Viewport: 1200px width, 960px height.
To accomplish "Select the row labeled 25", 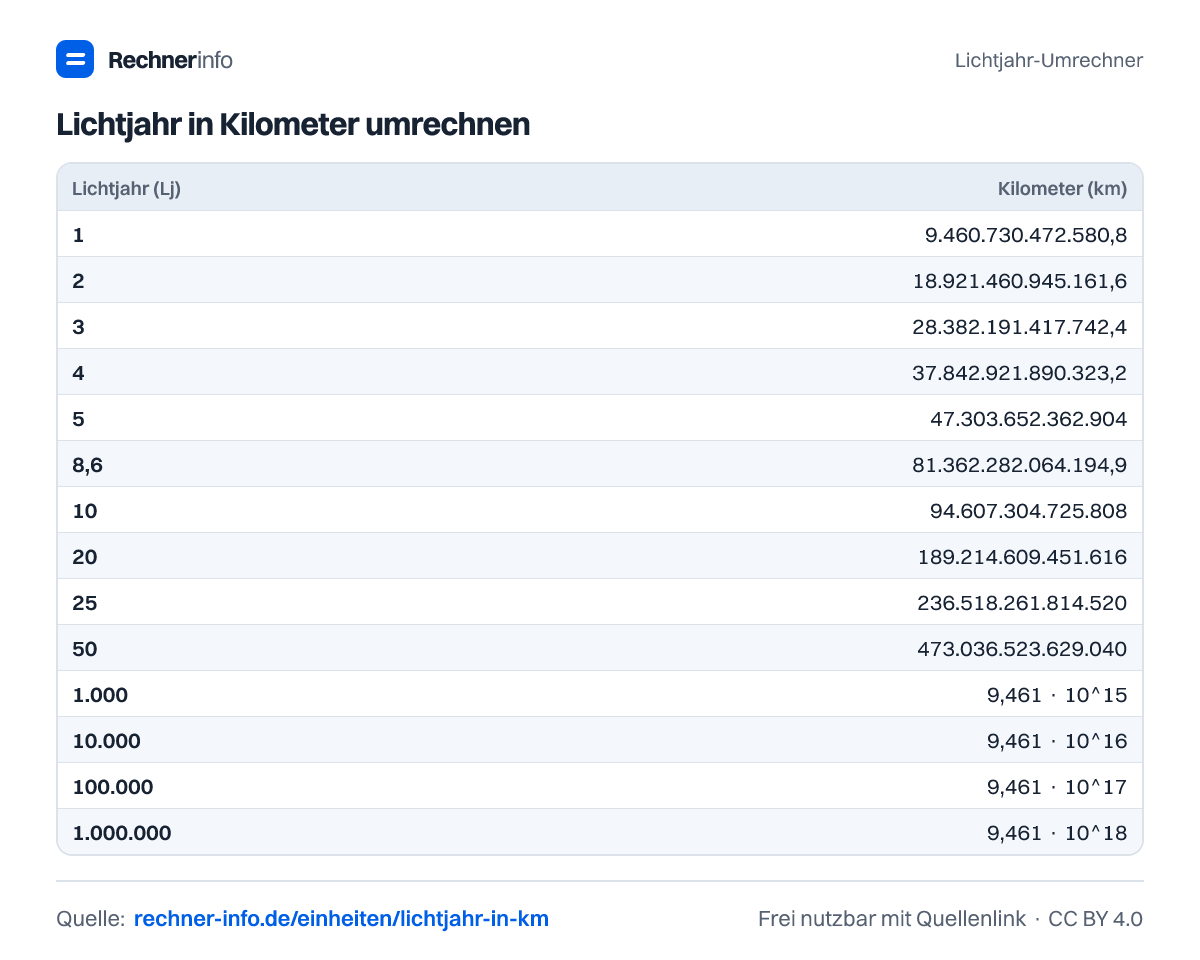I will (x=600, y=602).
